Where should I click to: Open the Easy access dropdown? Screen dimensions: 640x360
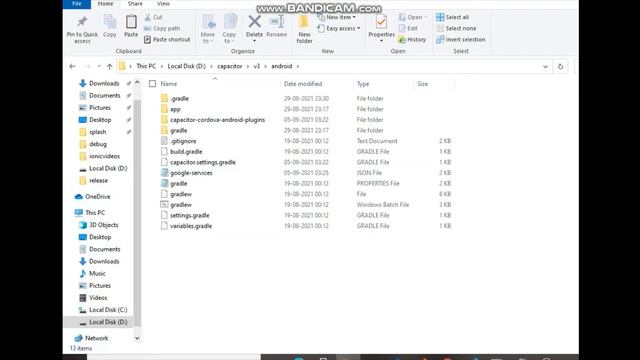click(339, 28)
